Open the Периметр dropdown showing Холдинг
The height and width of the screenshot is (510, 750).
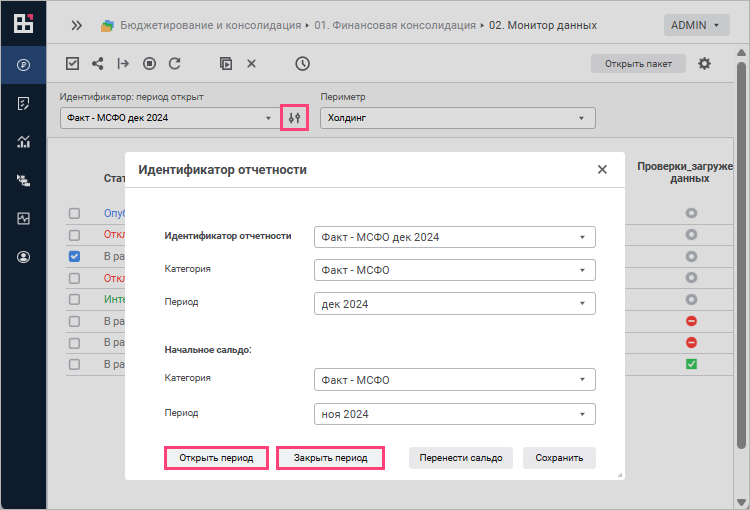click(457, 119)
